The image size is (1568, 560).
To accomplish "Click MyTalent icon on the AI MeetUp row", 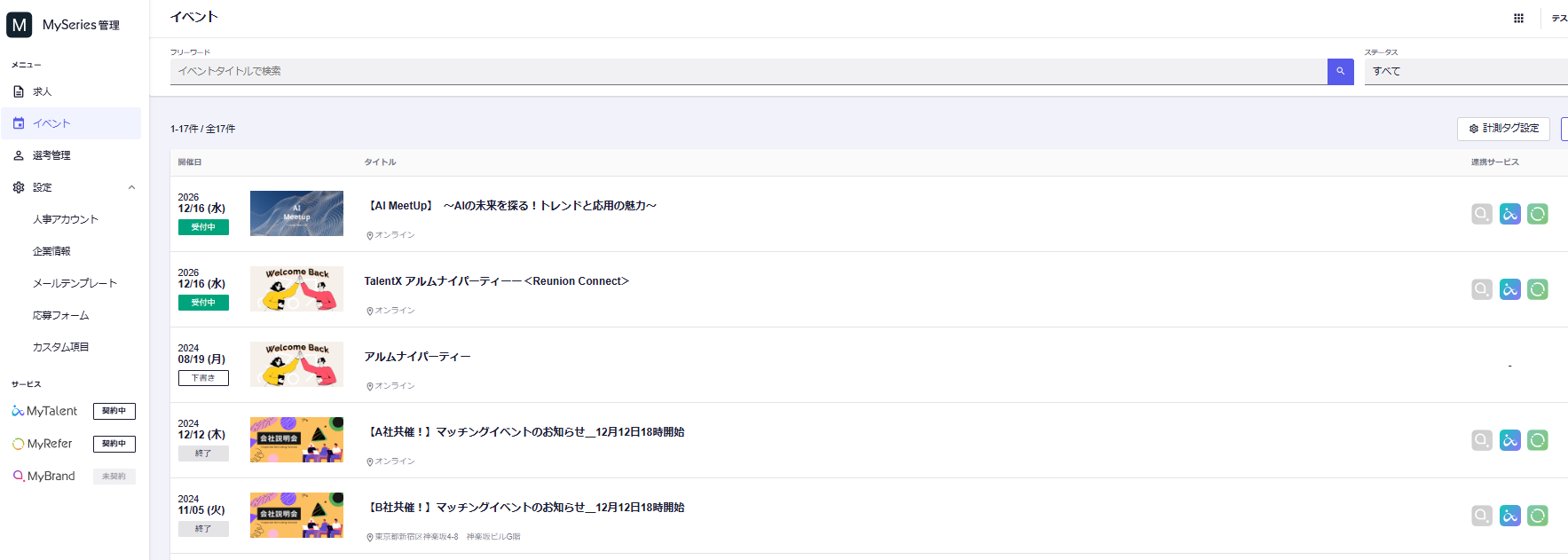I will pos(1509,214).
